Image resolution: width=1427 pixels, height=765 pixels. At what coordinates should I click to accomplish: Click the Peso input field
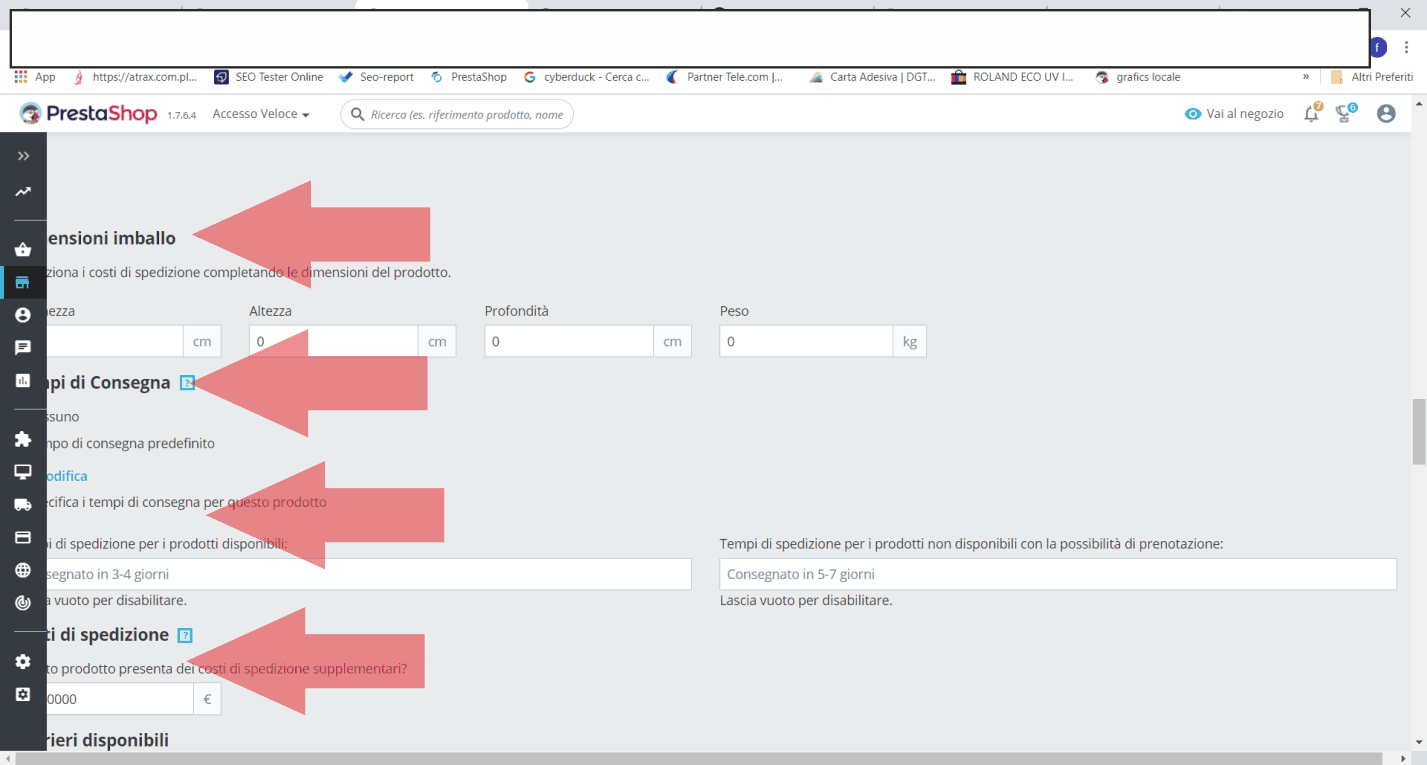[806, 341]
